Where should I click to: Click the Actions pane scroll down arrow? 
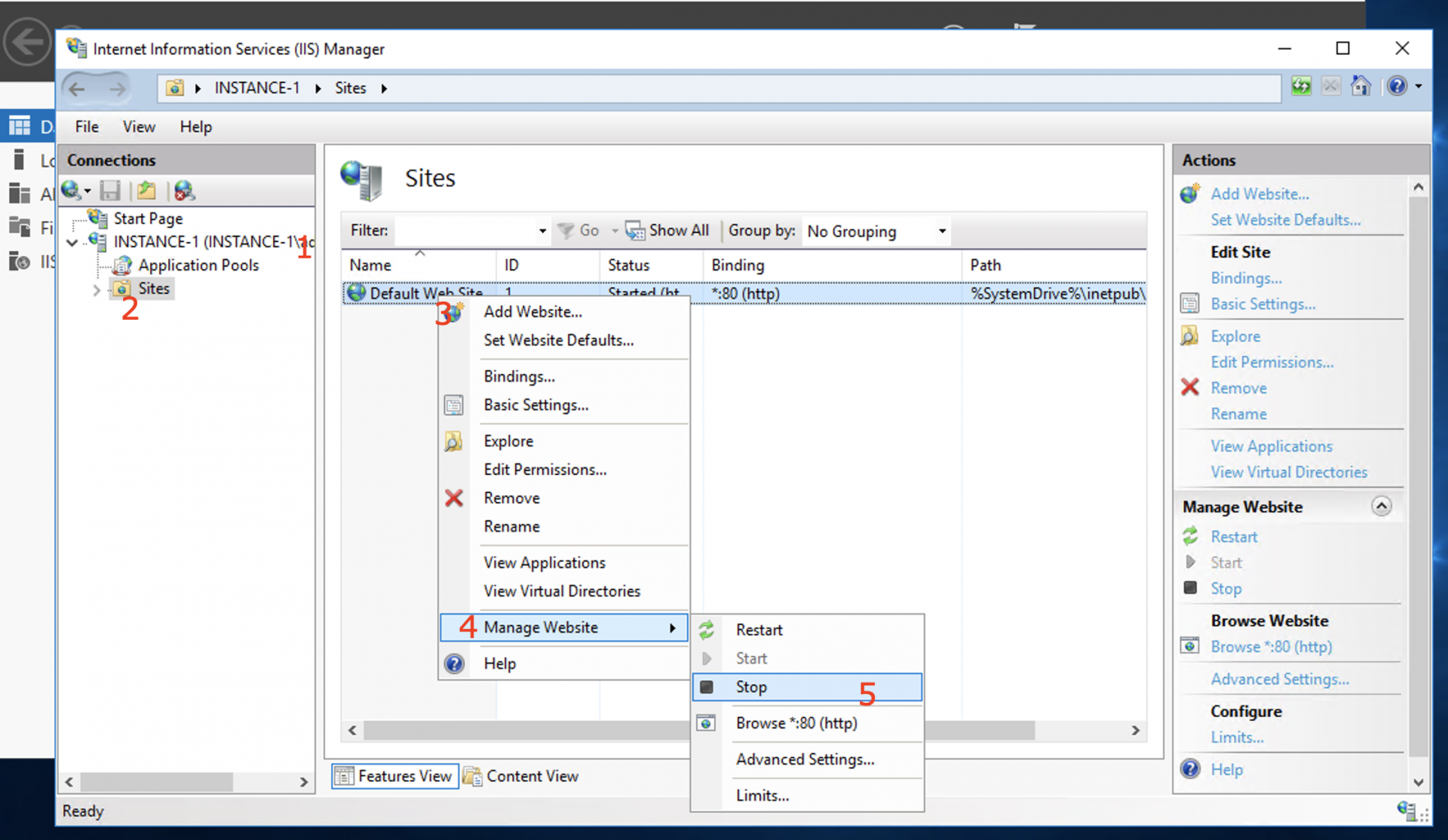[1418, 782]
